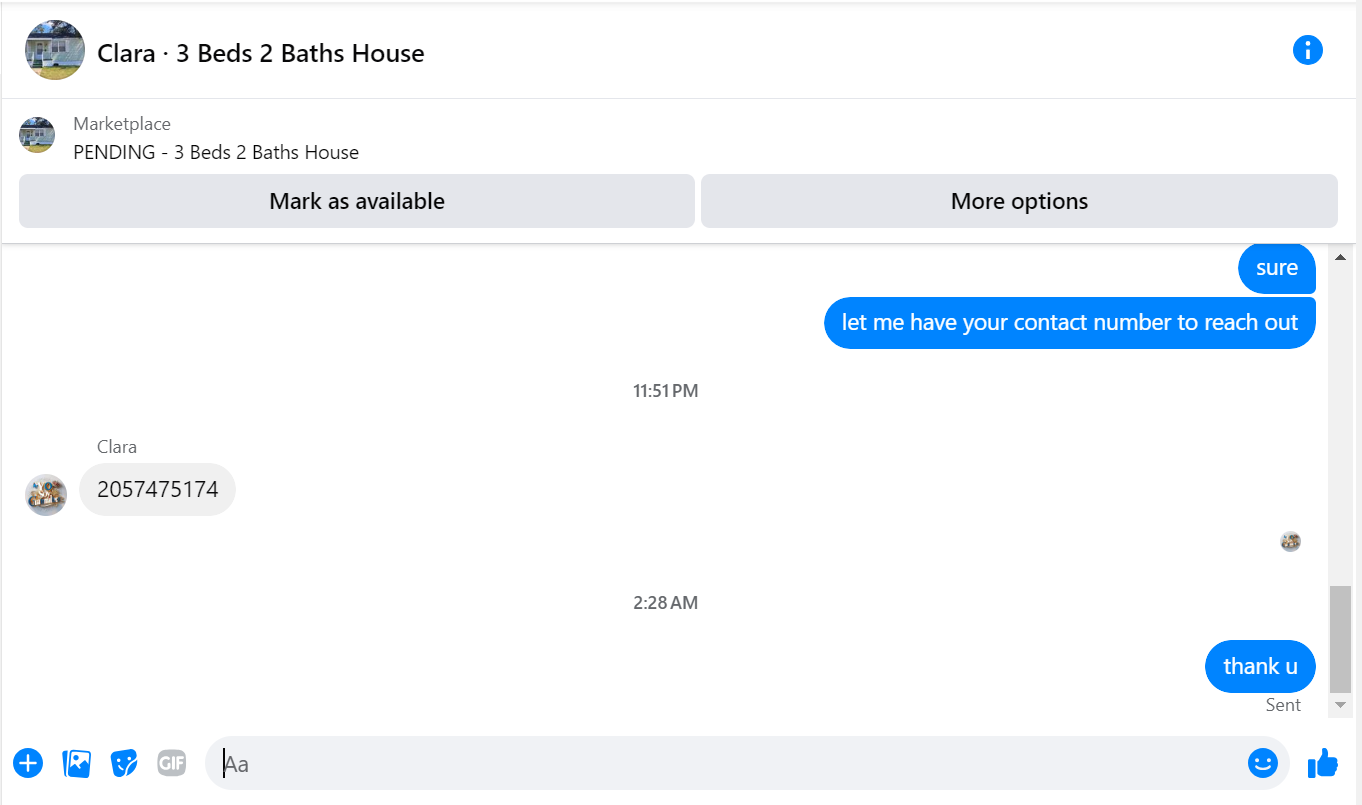Open the emoji picker smiley

point(1263,764)
